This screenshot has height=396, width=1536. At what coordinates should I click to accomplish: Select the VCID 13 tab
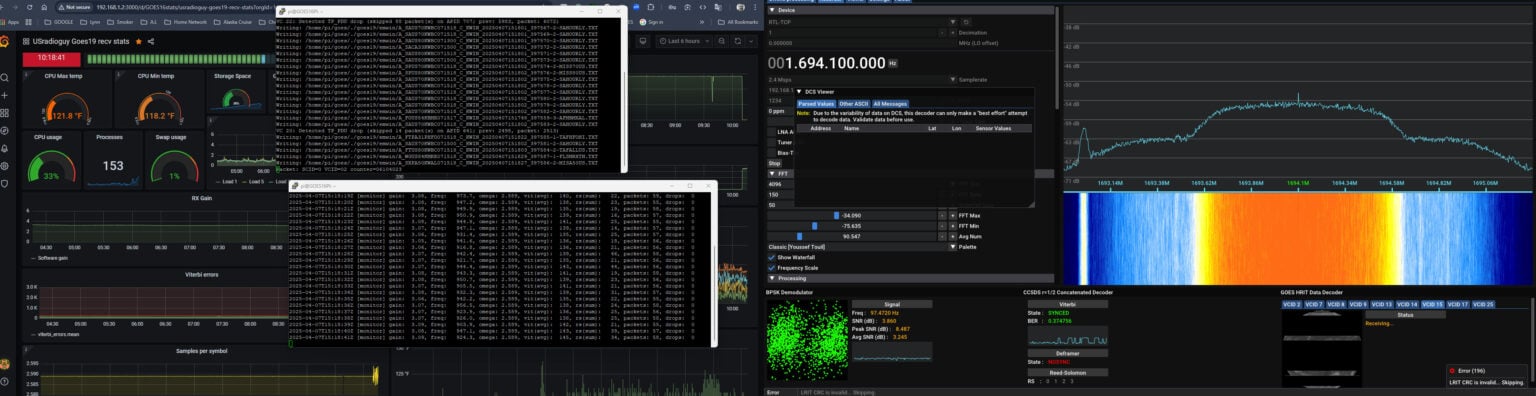point(1381,304)
